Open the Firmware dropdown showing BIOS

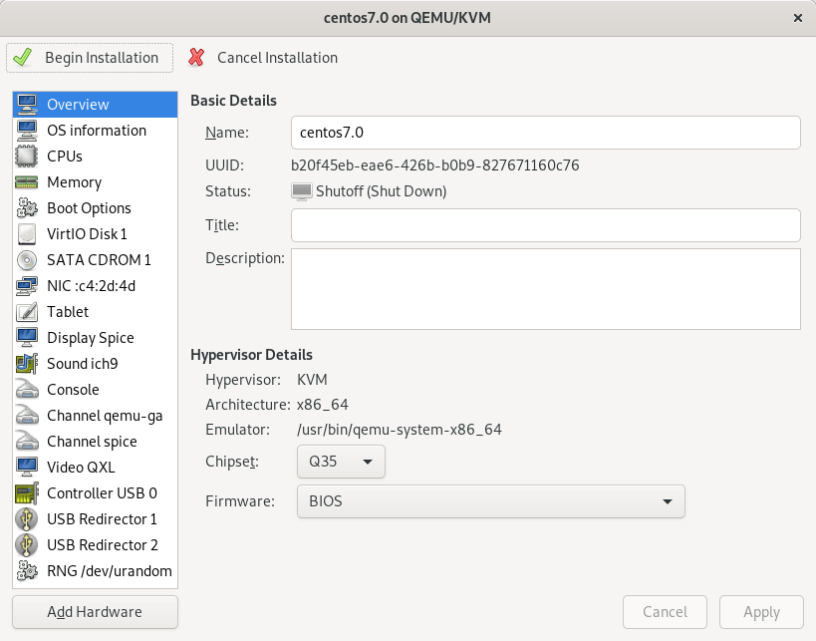pos(490,501)
